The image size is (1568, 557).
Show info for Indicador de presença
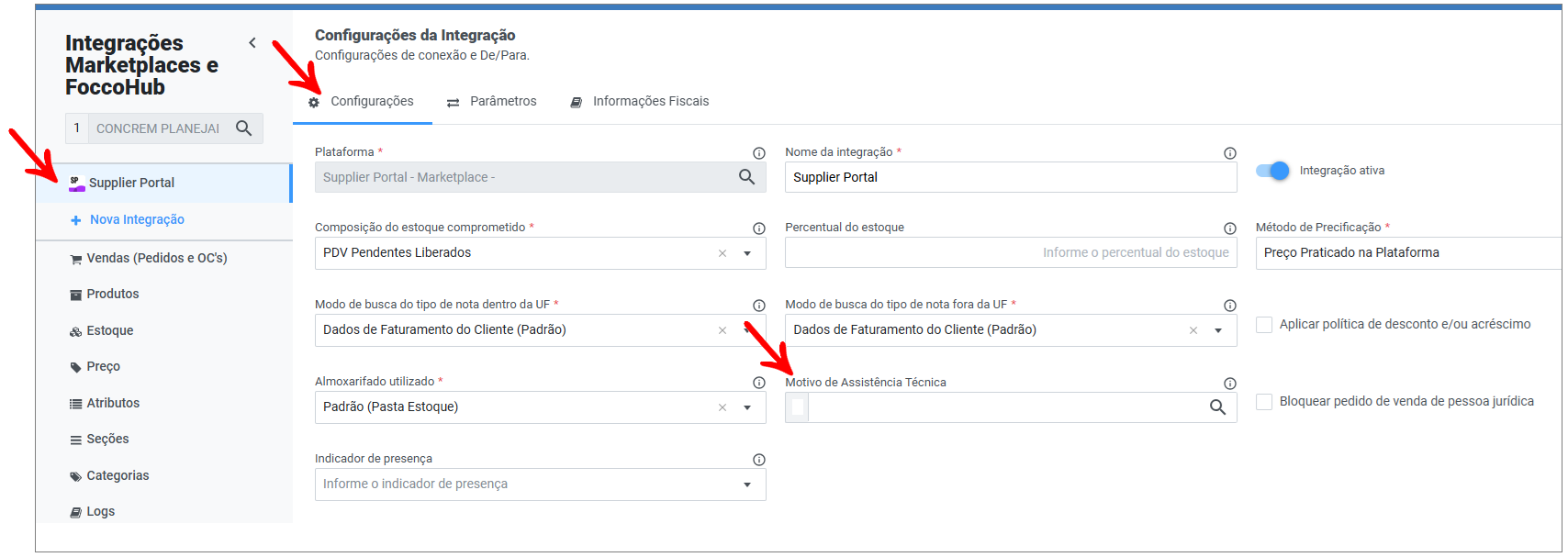coord(759,460)
